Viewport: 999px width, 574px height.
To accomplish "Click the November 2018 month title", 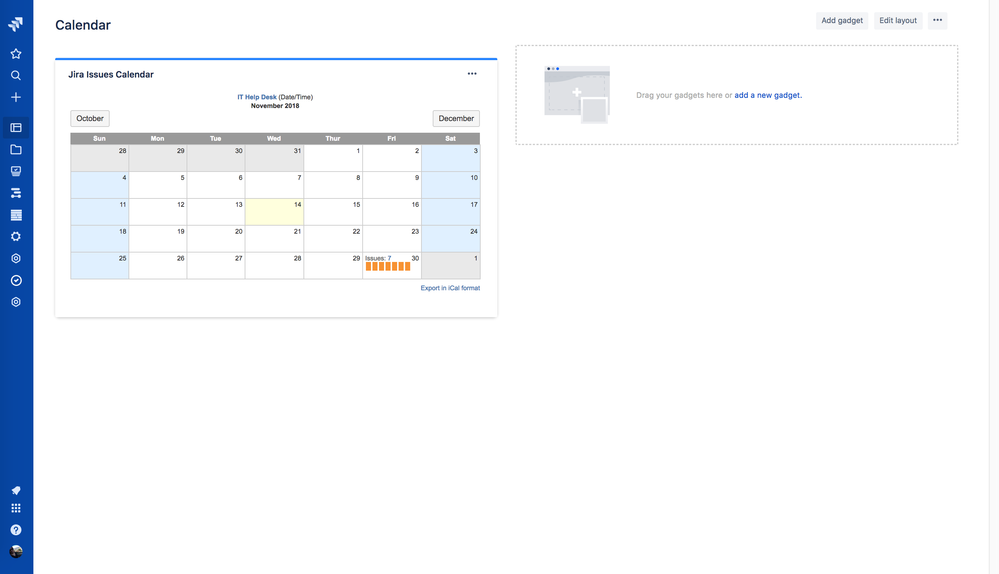I will 275,106.
